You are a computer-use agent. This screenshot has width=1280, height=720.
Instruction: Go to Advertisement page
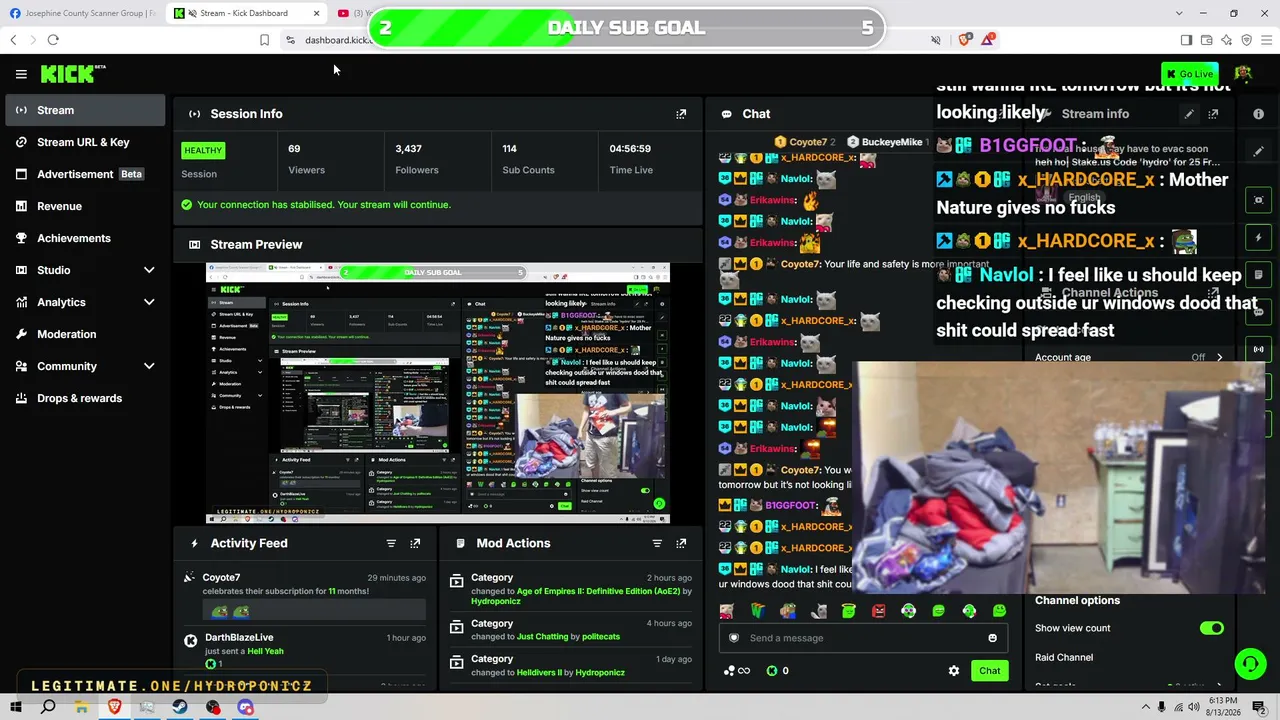click(85, 174)
